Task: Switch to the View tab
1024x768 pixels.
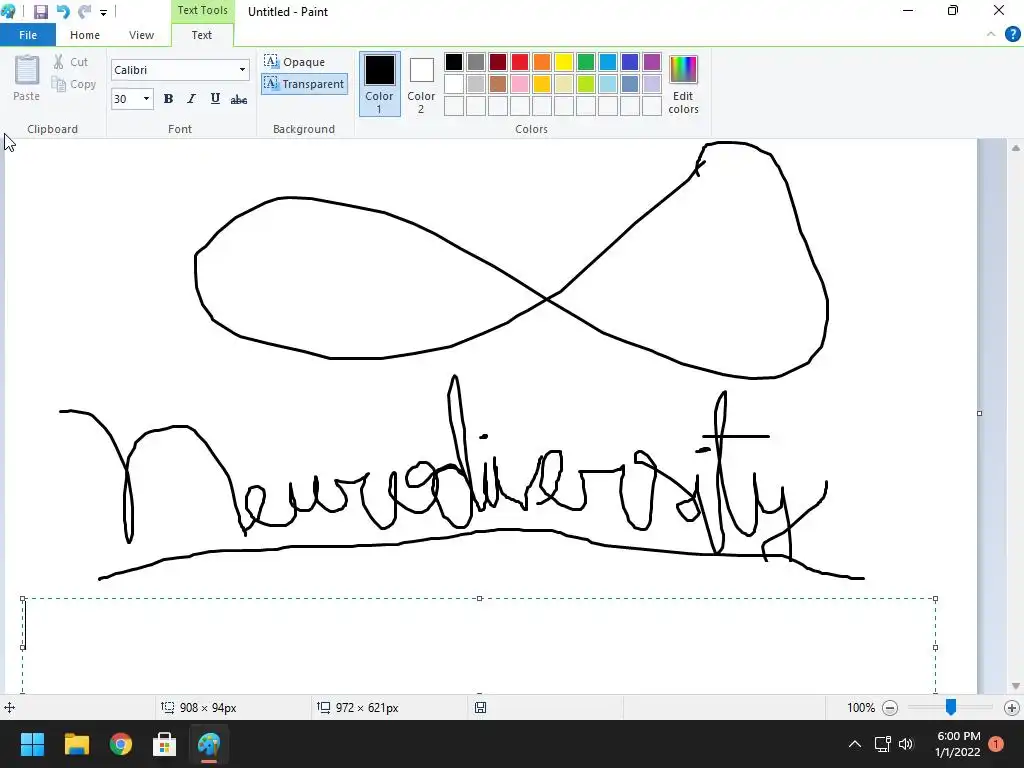Action: (141, 35)
